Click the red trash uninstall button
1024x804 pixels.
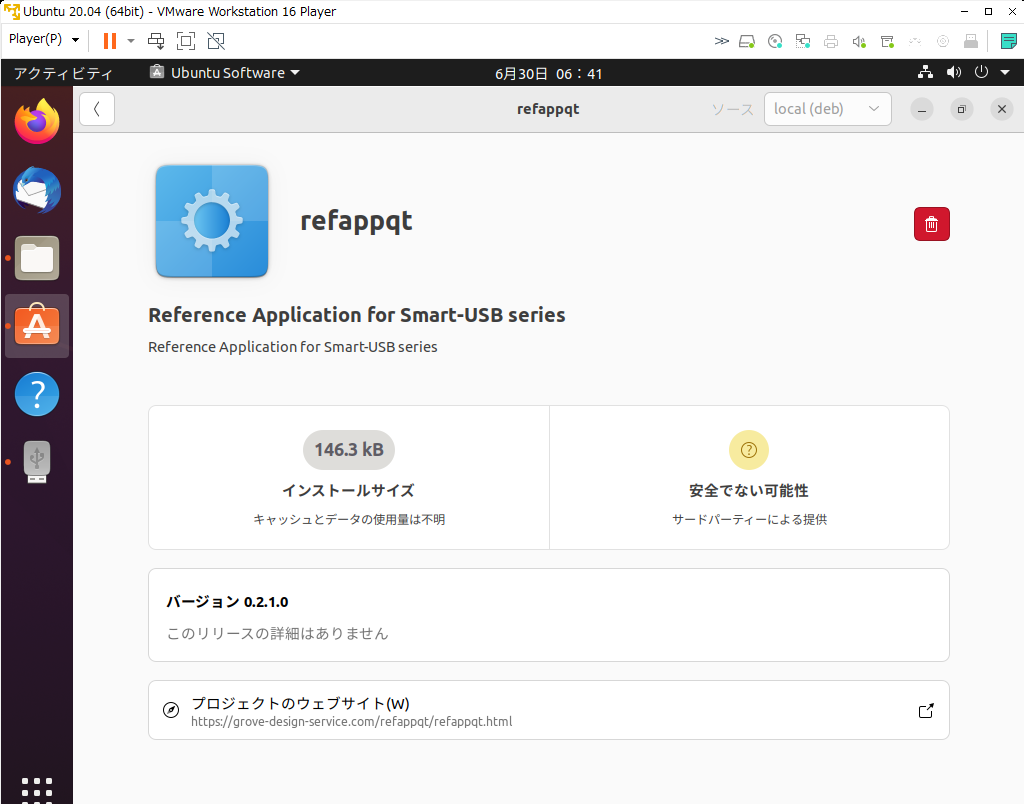pos(931,224)
